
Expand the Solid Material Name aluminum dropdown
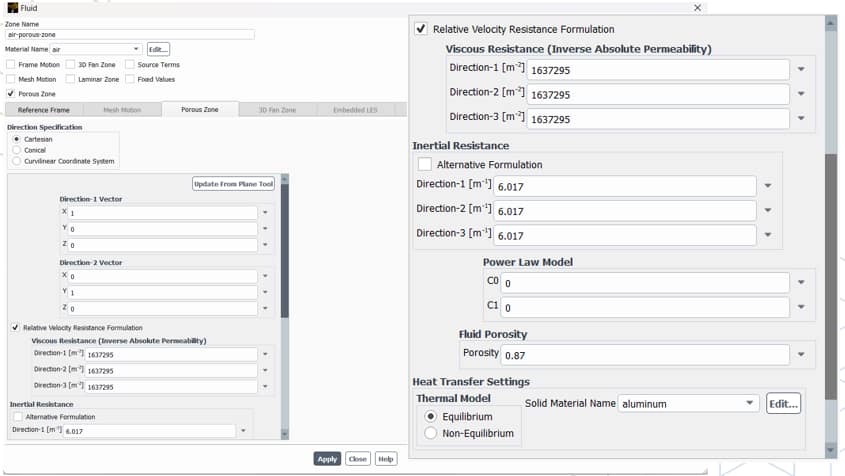coord(750,404)
